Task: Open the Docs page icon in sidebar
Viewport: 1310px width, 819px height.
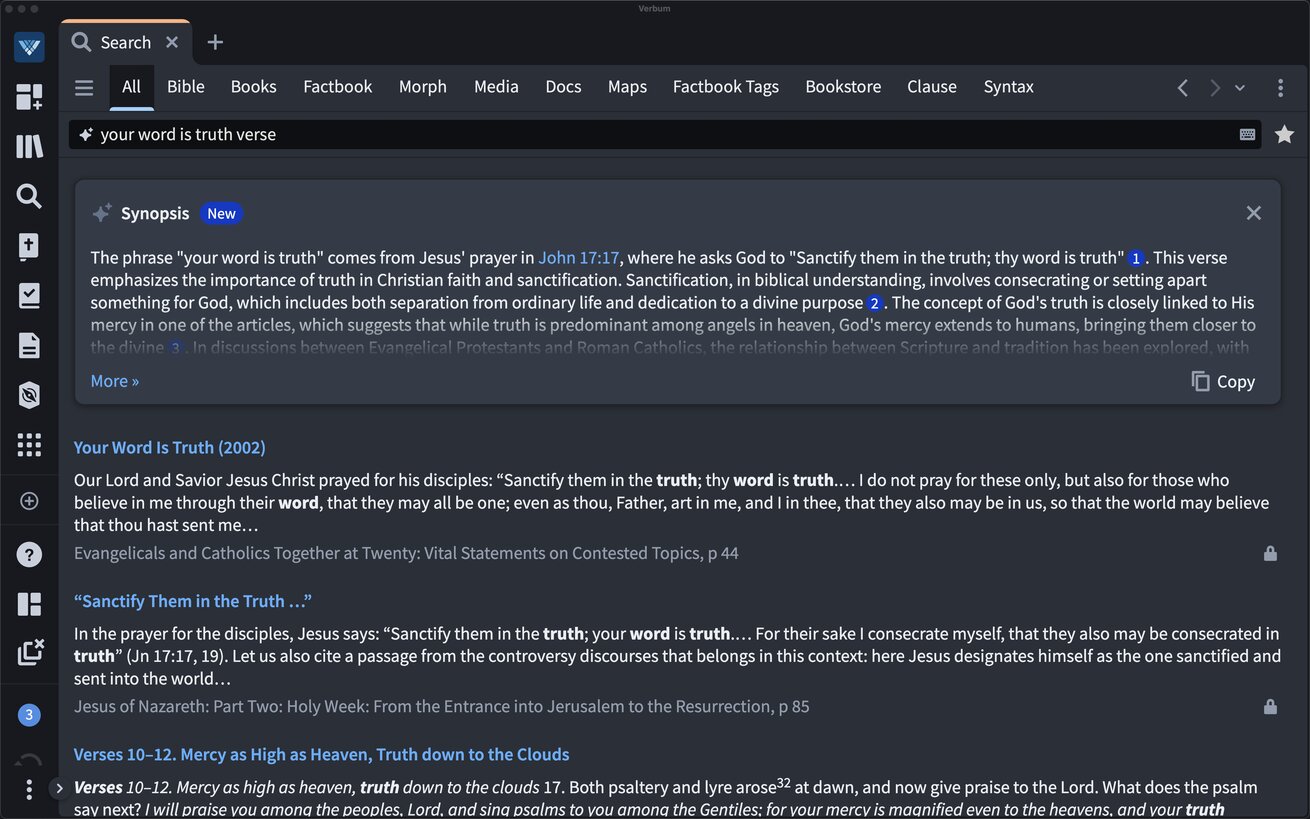Action: pos(29,346)
